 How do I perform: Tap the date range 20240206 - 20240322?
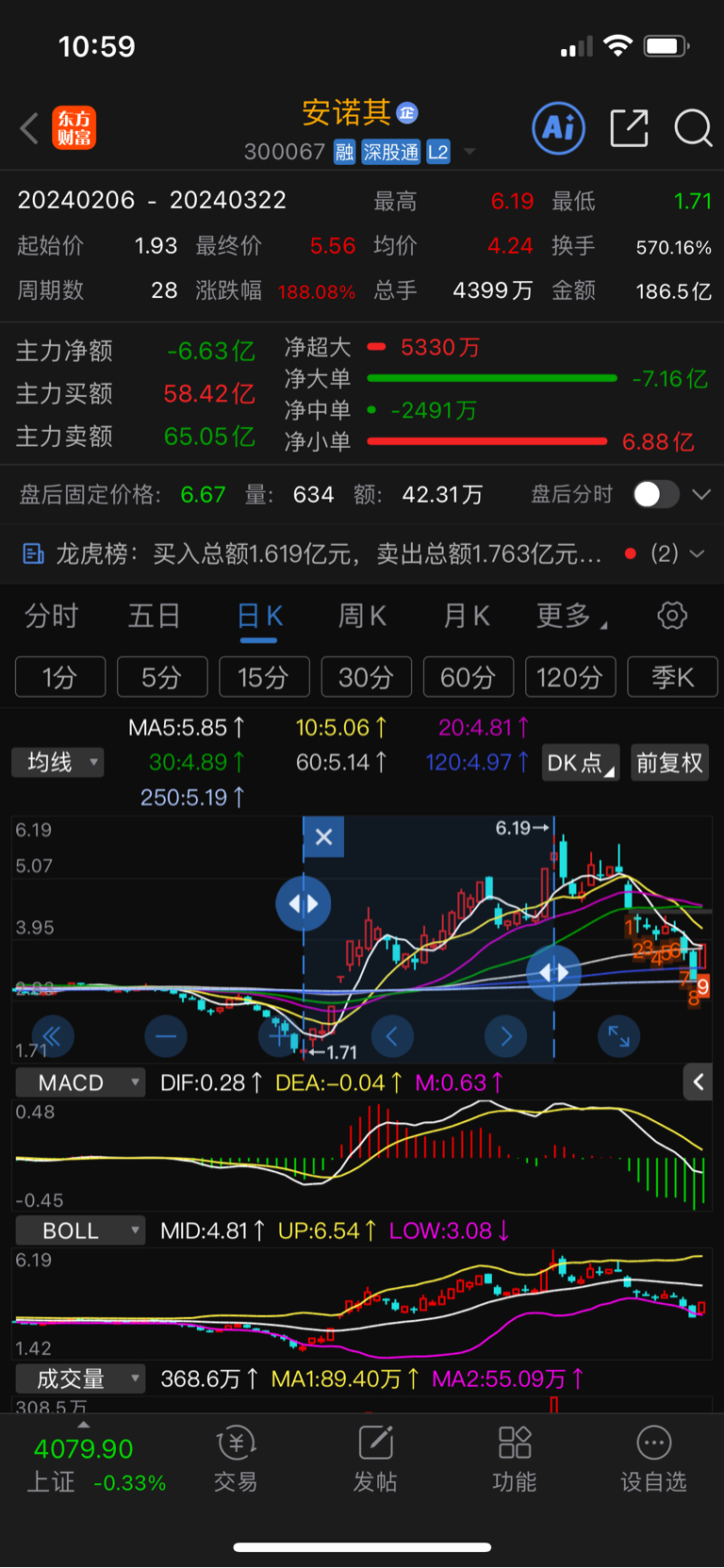pyautogui.click(x=152, y=200)
